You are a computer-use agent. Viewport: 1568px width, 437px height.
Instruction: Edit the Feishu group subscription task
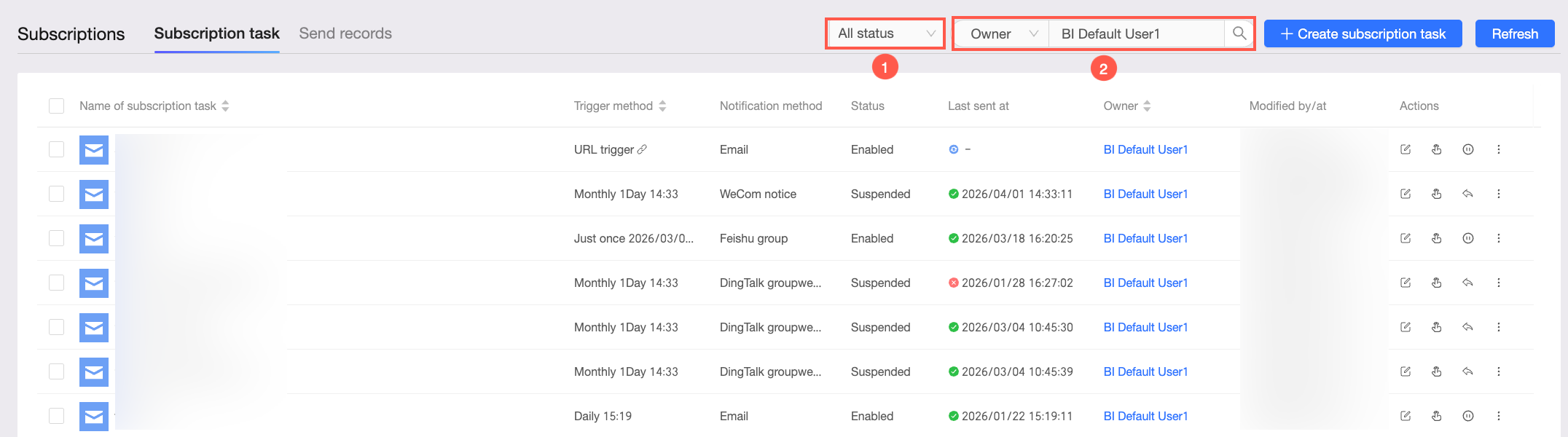coord(1406,238)
